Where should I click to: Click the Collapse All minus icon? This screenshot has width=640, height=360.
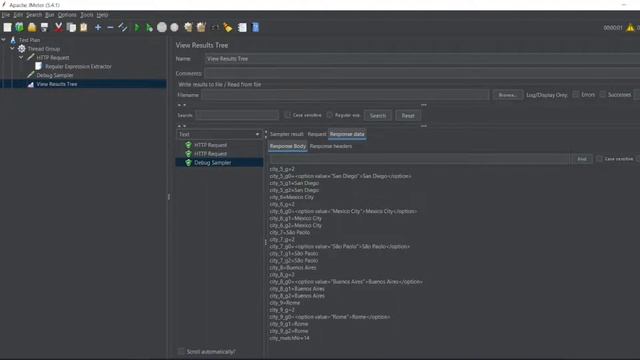point(110,27)
